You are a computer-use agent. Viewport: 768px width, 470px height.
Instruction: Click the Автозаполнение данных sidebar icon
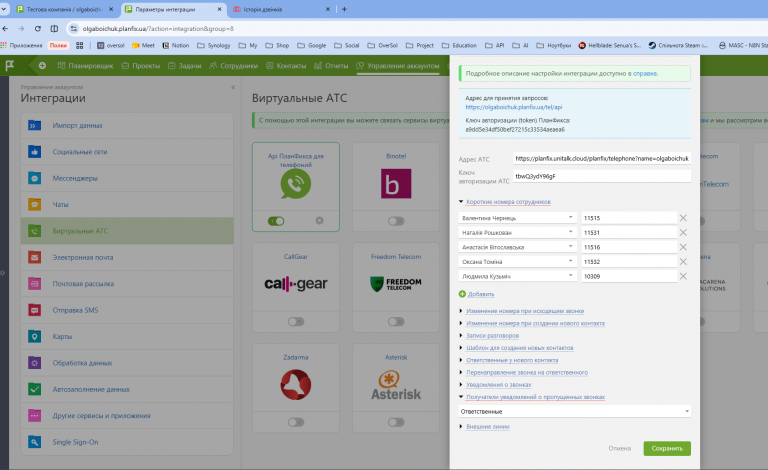pos(34,389)
